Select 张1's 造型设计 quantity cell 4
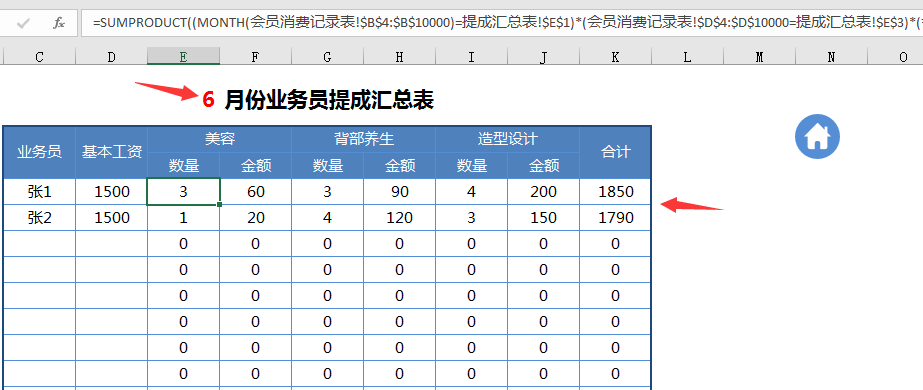 472,192
